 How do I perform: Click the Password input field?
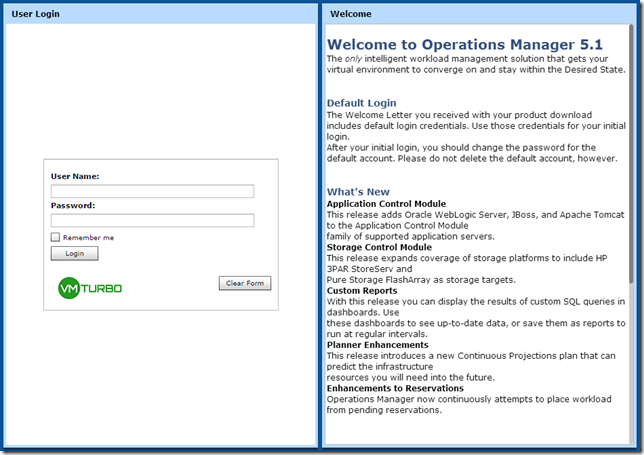152,221
